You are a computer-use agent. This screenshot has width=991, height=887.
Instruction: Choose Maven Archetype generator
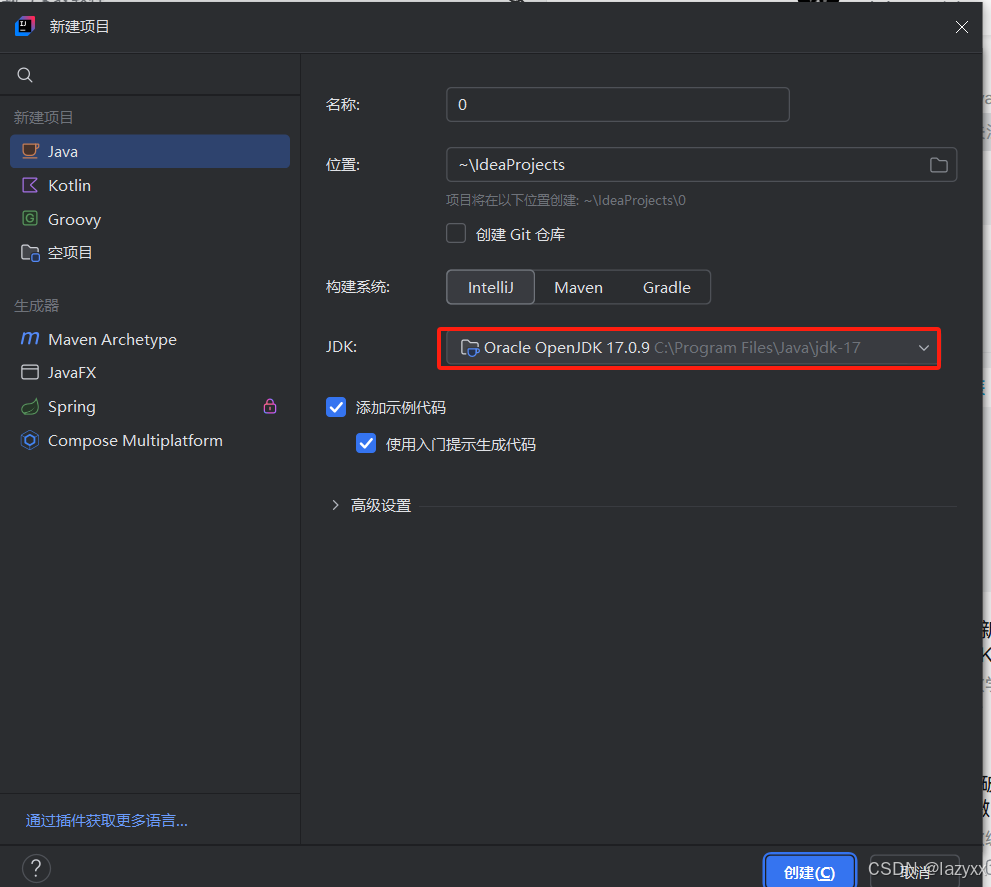coord(150,339)
